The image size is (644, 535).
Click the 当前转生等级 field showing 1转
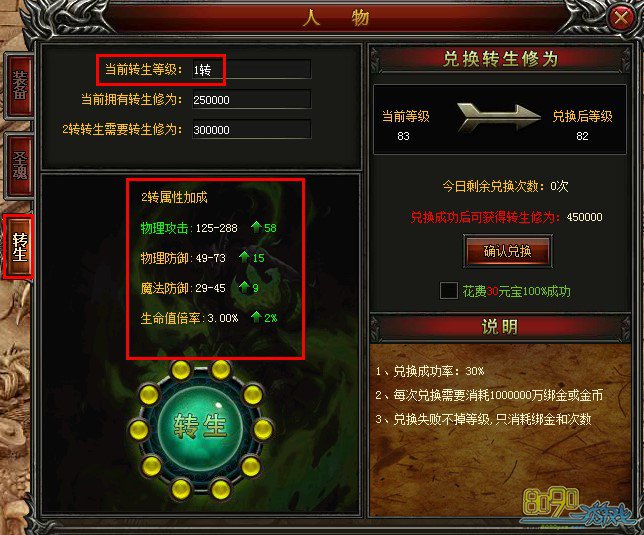click(x=251, y=69)
